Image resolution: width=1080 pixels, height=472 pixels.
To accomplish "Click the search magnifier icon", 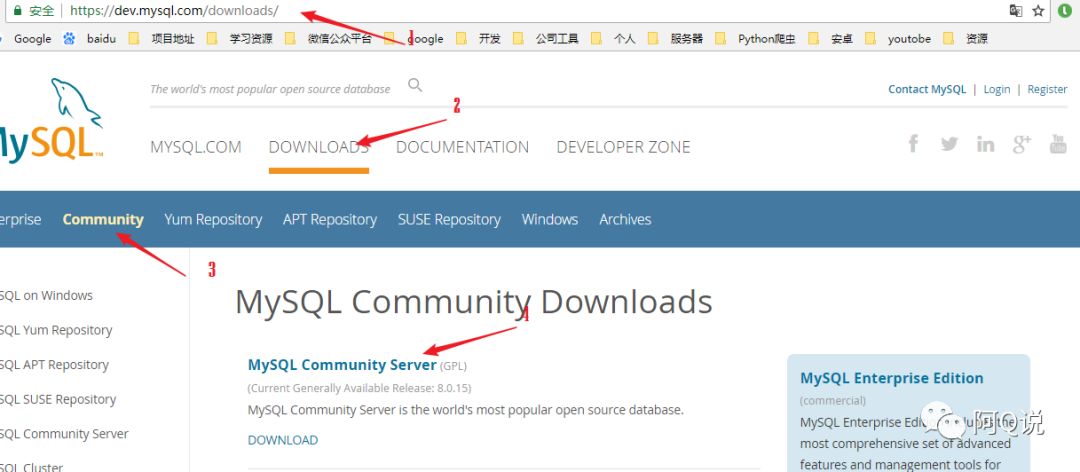I will [x=415, y=85].
